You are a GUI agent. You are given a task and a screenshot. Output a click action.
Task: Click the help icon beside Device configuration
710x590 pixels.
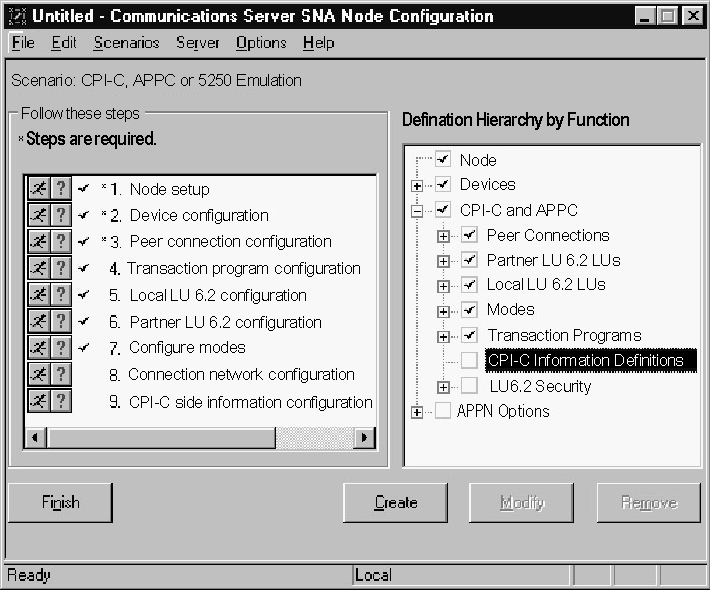click(60, 215)
